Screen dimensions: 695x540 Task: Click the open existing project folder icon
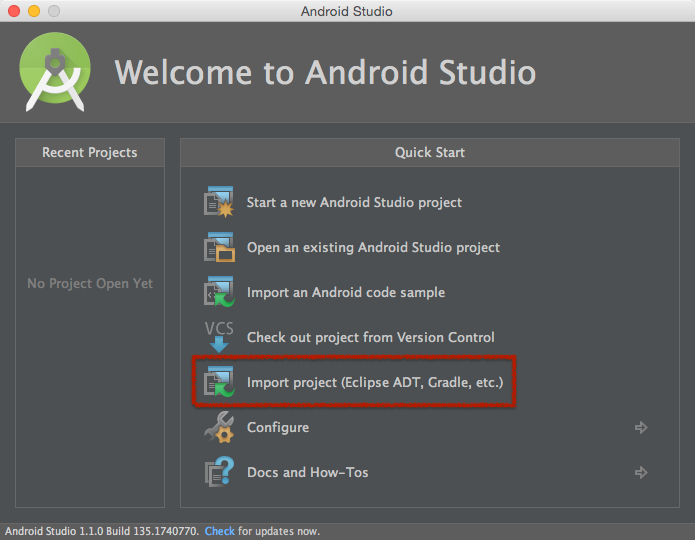point(219,247)
